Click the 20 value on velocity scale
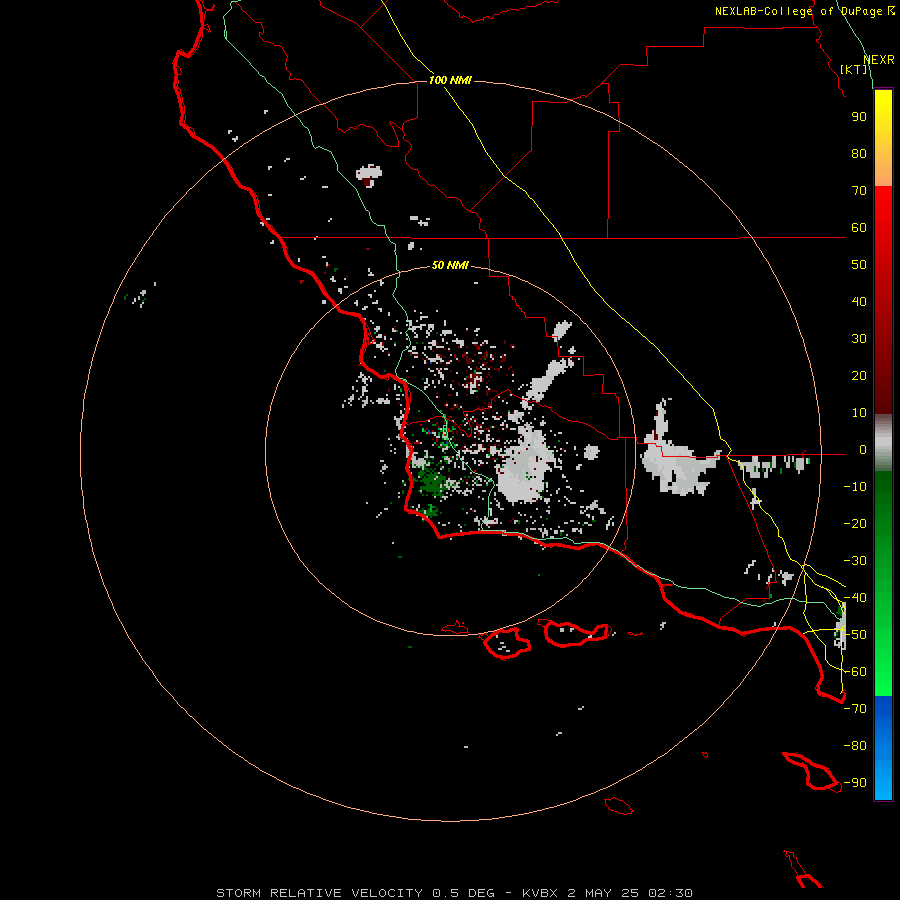Screen dimensions: 900x900 [x=859, y=375]
